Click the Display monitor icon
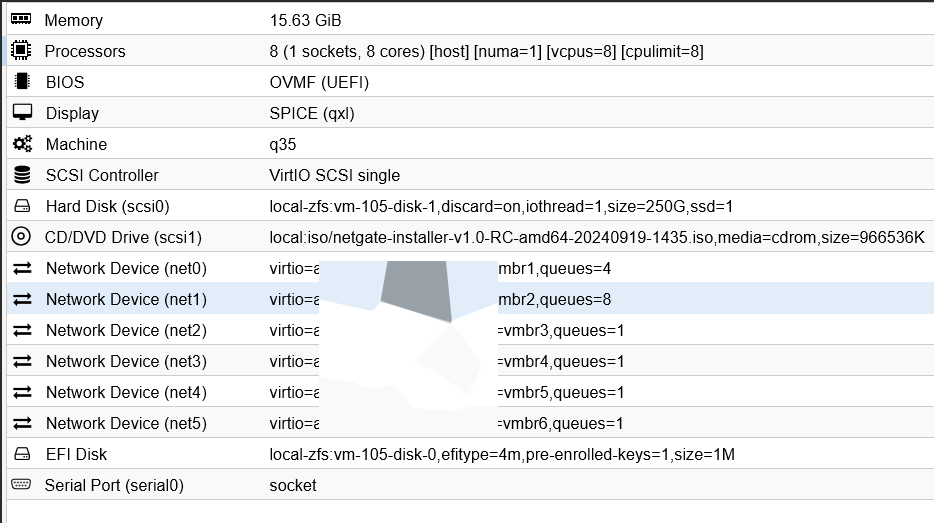 22,113
